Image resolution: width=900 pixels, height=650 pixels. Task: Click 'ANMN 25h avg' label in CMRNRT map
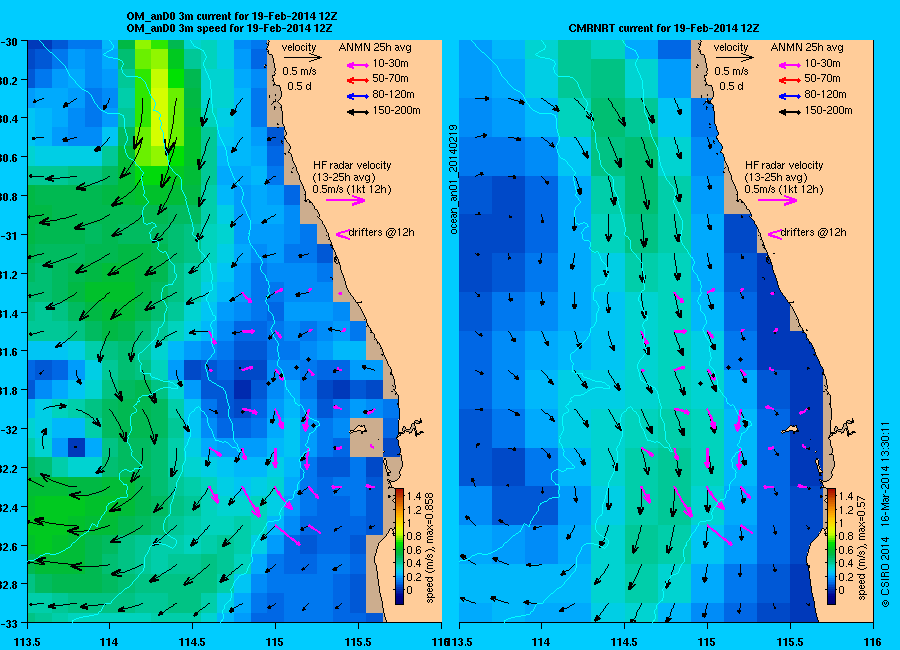[x=807, y=48]
